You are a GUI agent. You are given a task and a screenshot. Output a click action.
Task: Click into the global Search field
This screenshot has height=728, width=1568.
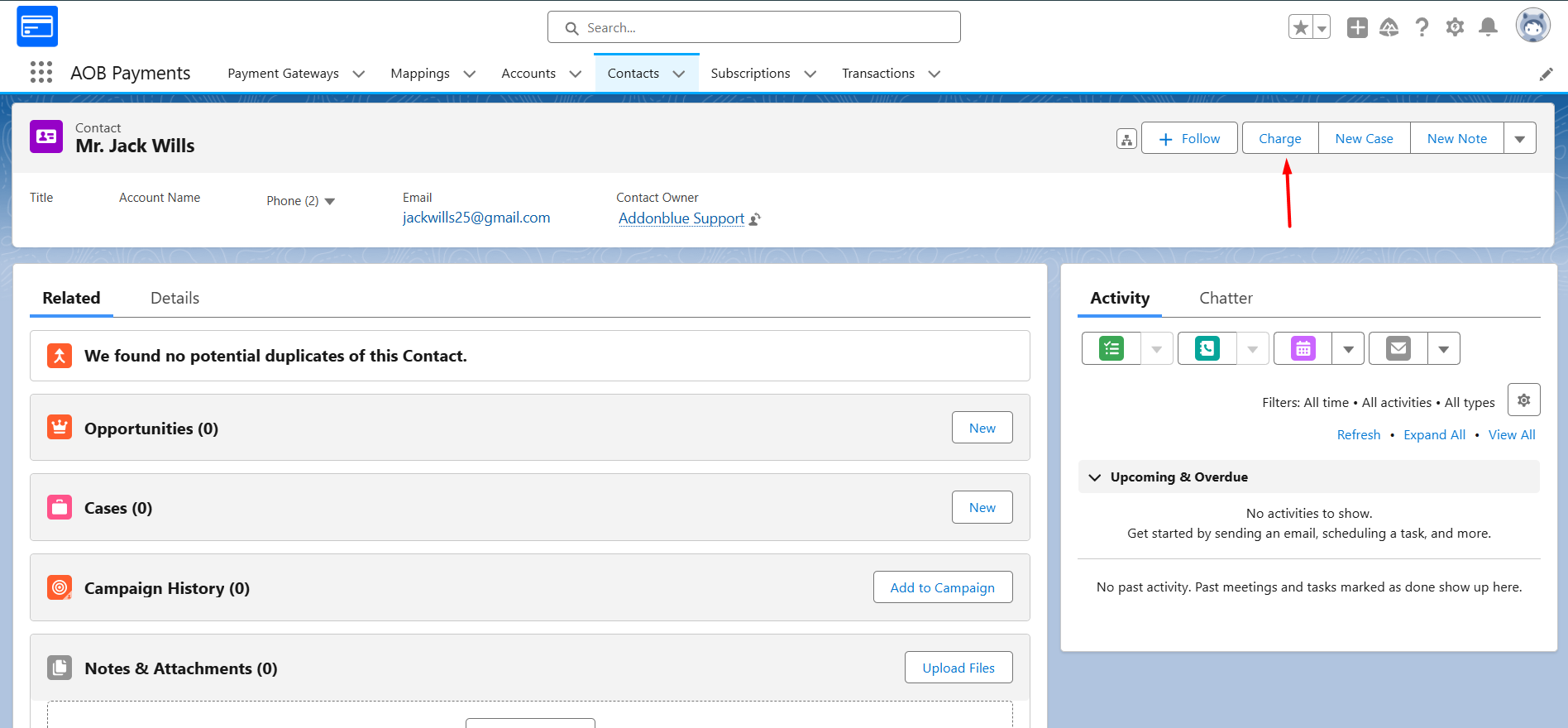[754, 27]
